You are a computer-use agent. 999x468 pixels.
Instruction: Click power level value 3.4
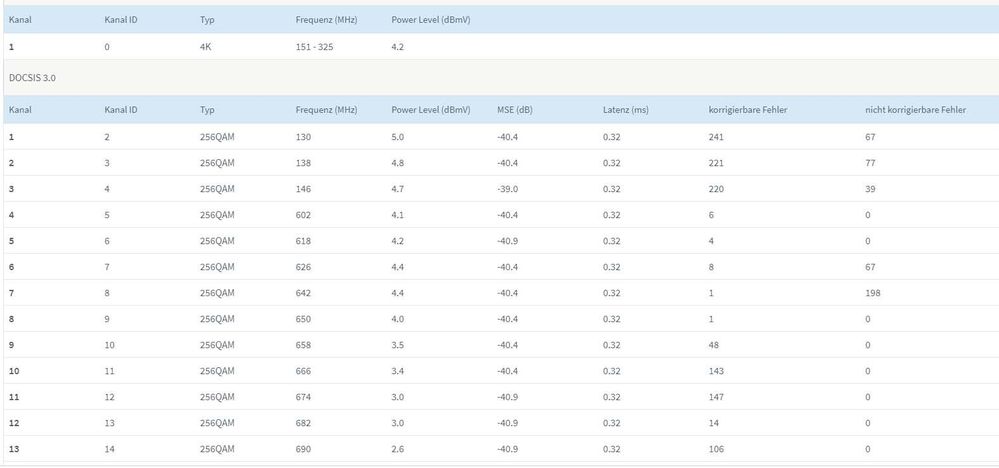tap(398, 371)
